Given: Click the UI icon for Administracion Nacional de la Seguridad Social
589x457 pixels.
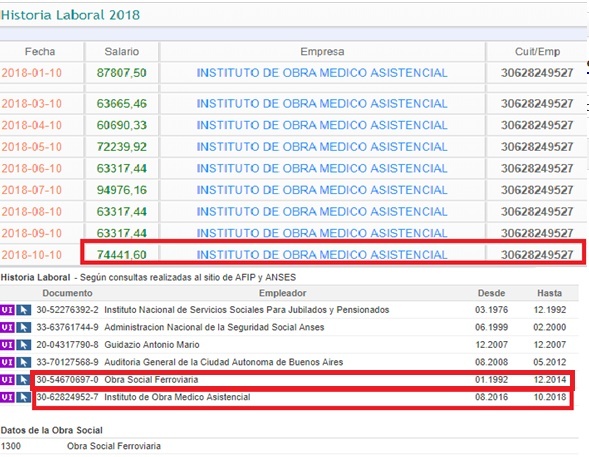Looking at the screenshot, I should pos(7,327).
